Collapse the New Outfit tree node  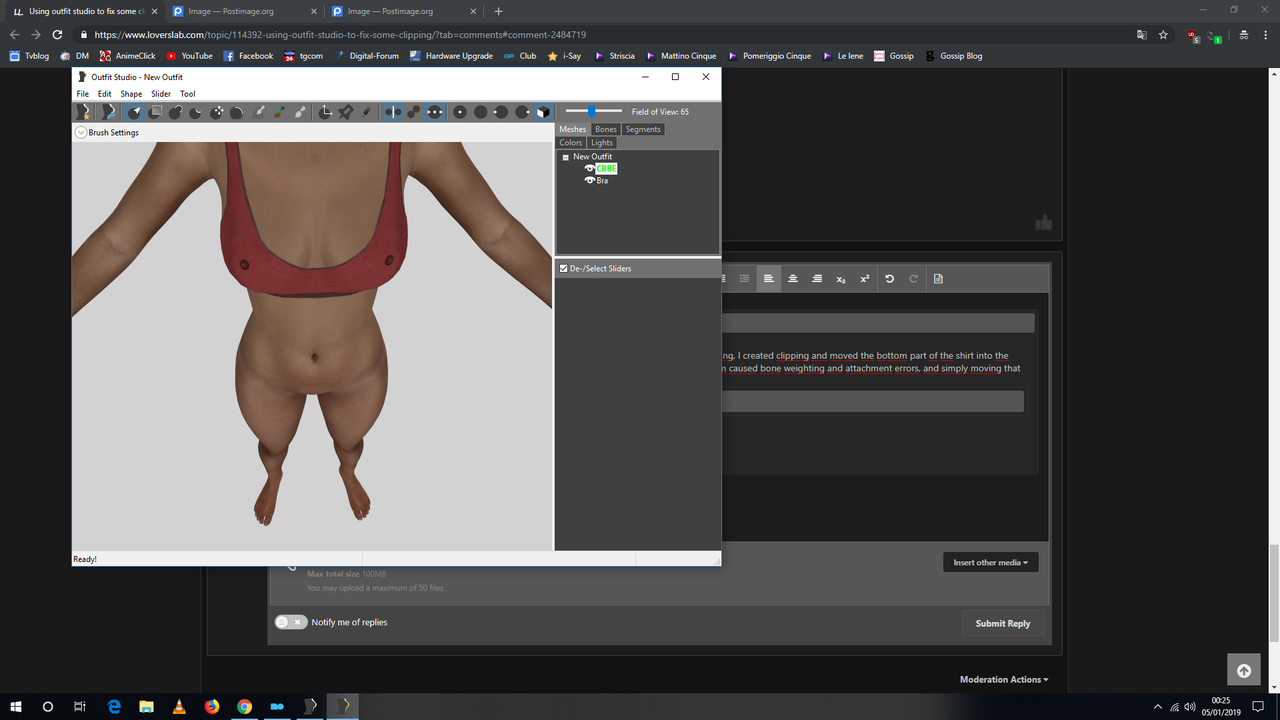click(566, 157)
